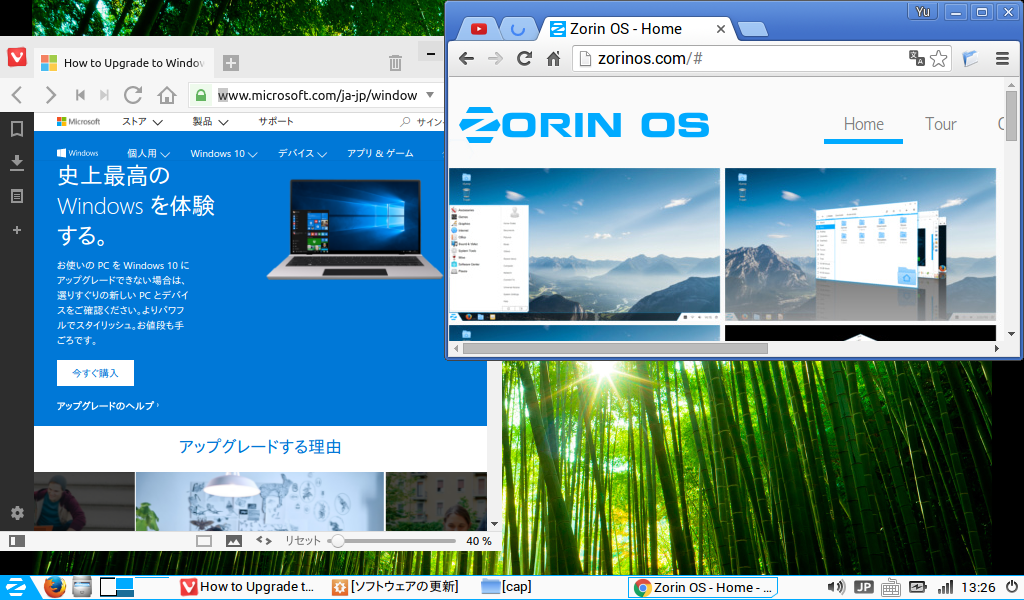The width and height of the screenshot is (1024, 600).
Task: Click the Chrome home button
Action: click(x=553, y=59)
